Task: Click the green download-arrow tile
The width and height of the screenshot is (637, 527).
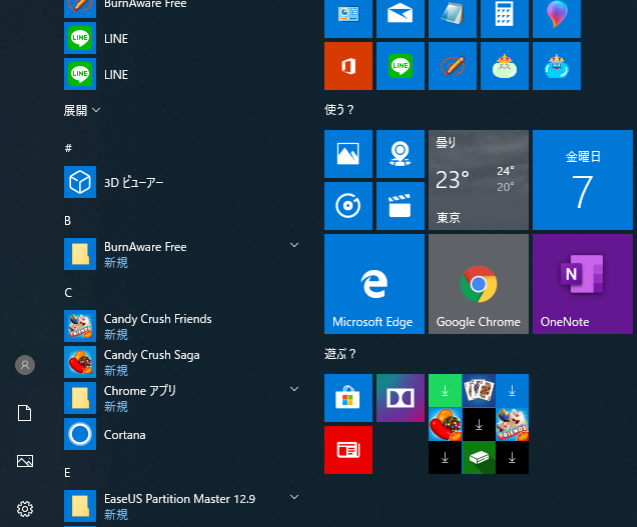Action: 445,390
